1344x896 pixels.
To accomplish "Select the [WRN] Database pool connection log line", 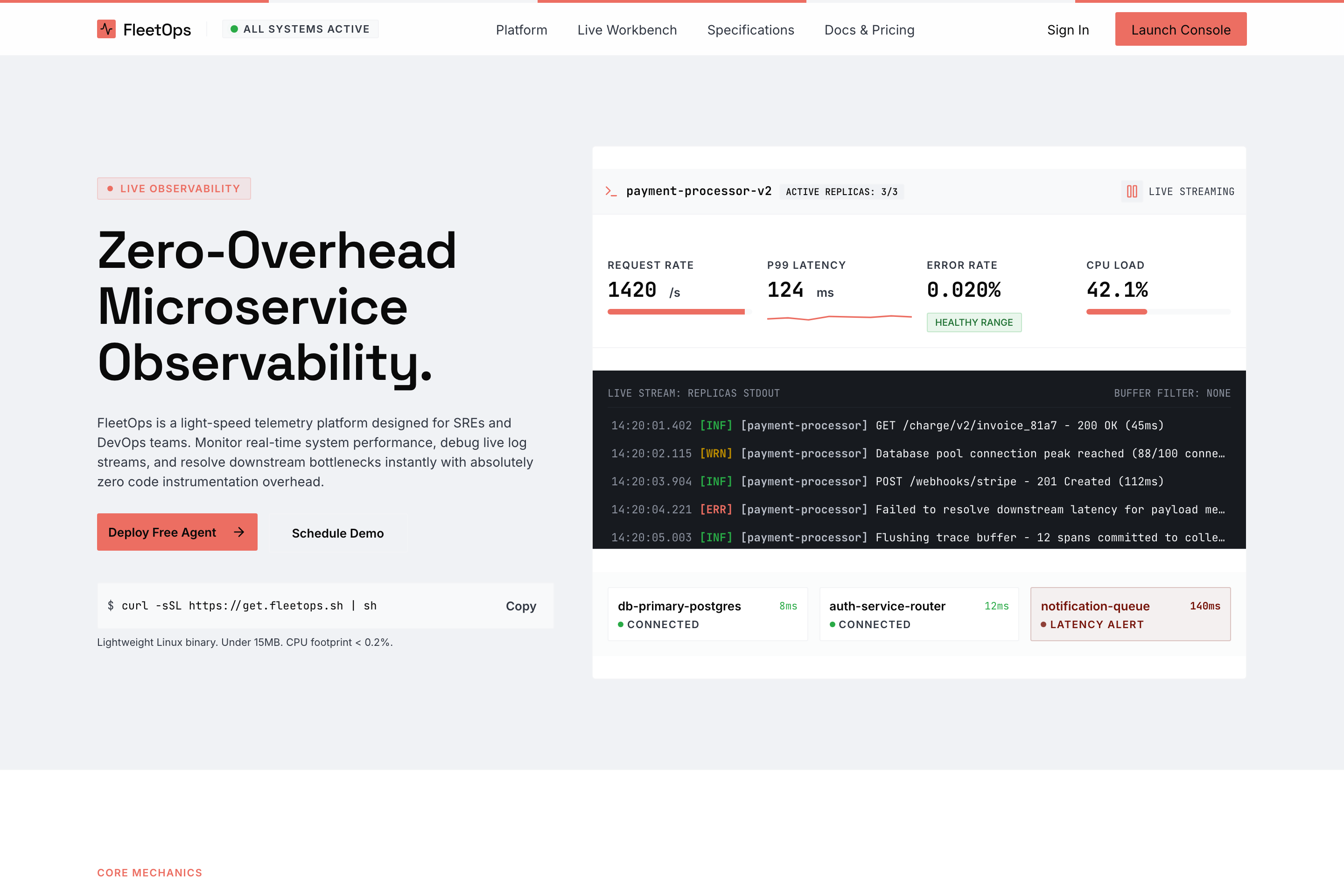I will tap(919, 453).
